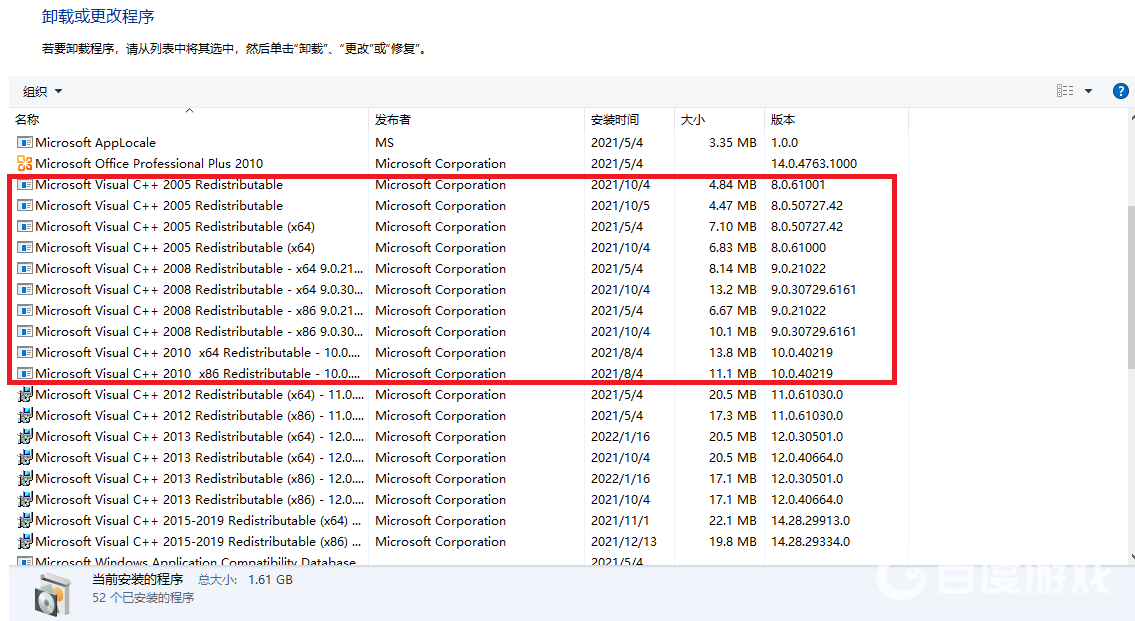Click the 4.84 MB size value
Image resolution: width=1135 pixels, height=621 pixels.
tap(733, 185)
